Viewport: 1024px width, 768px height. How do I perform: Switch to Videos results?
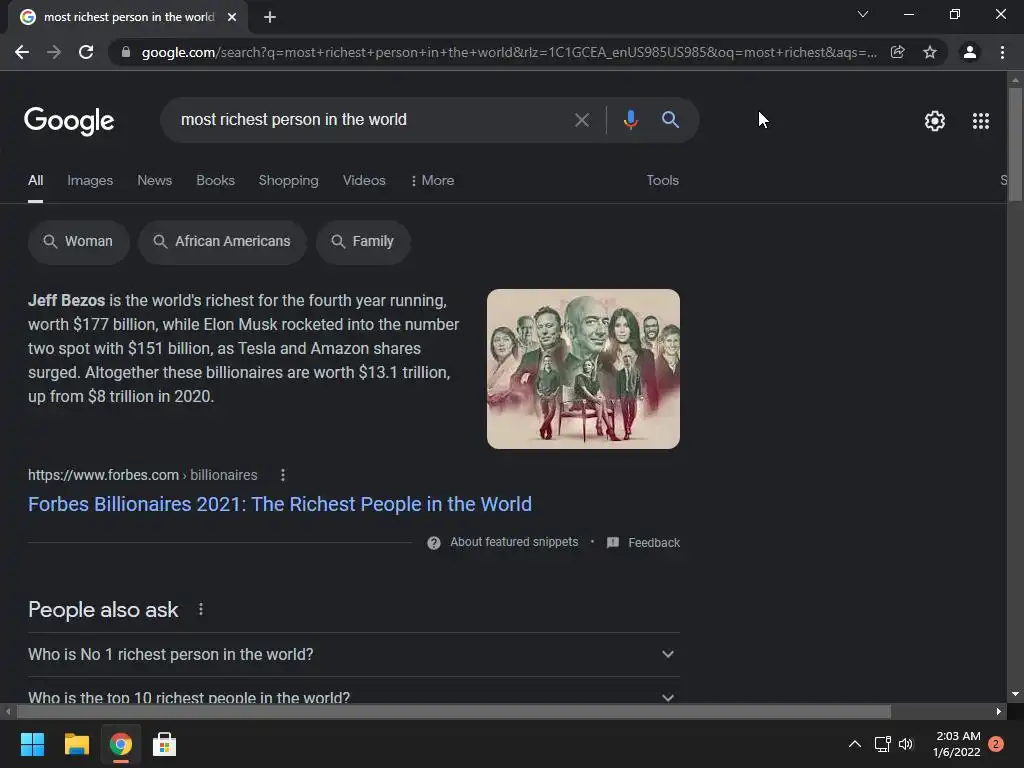[364, 180]
